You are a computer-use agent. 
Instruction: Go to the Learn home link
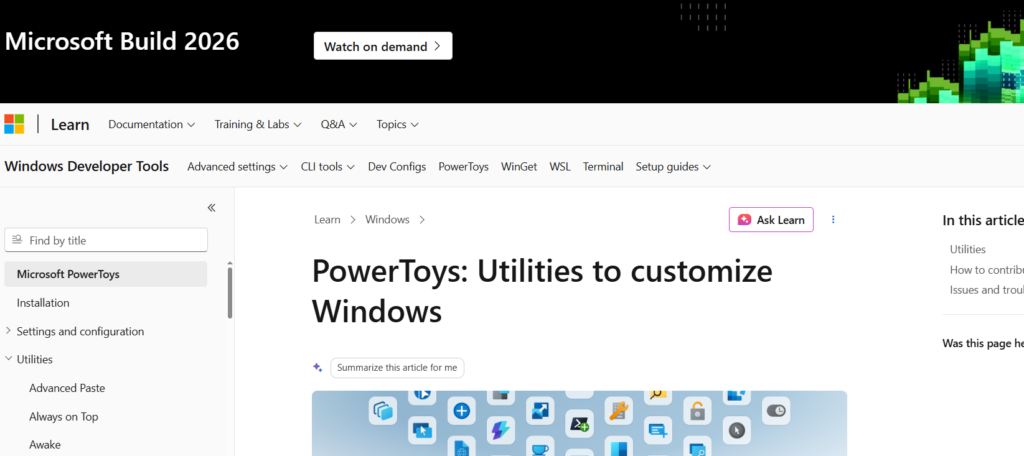coord(70,124)
